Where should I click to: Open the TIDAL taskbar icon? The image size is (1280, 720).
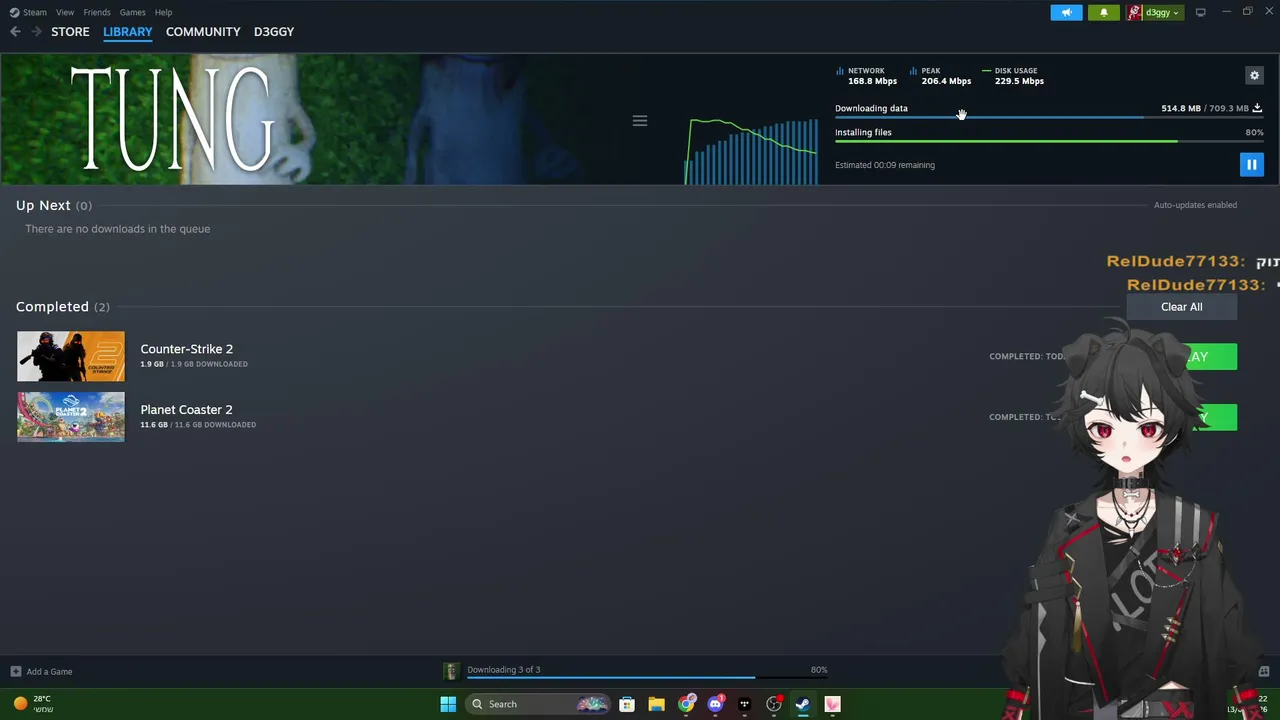tap(744, 704)
